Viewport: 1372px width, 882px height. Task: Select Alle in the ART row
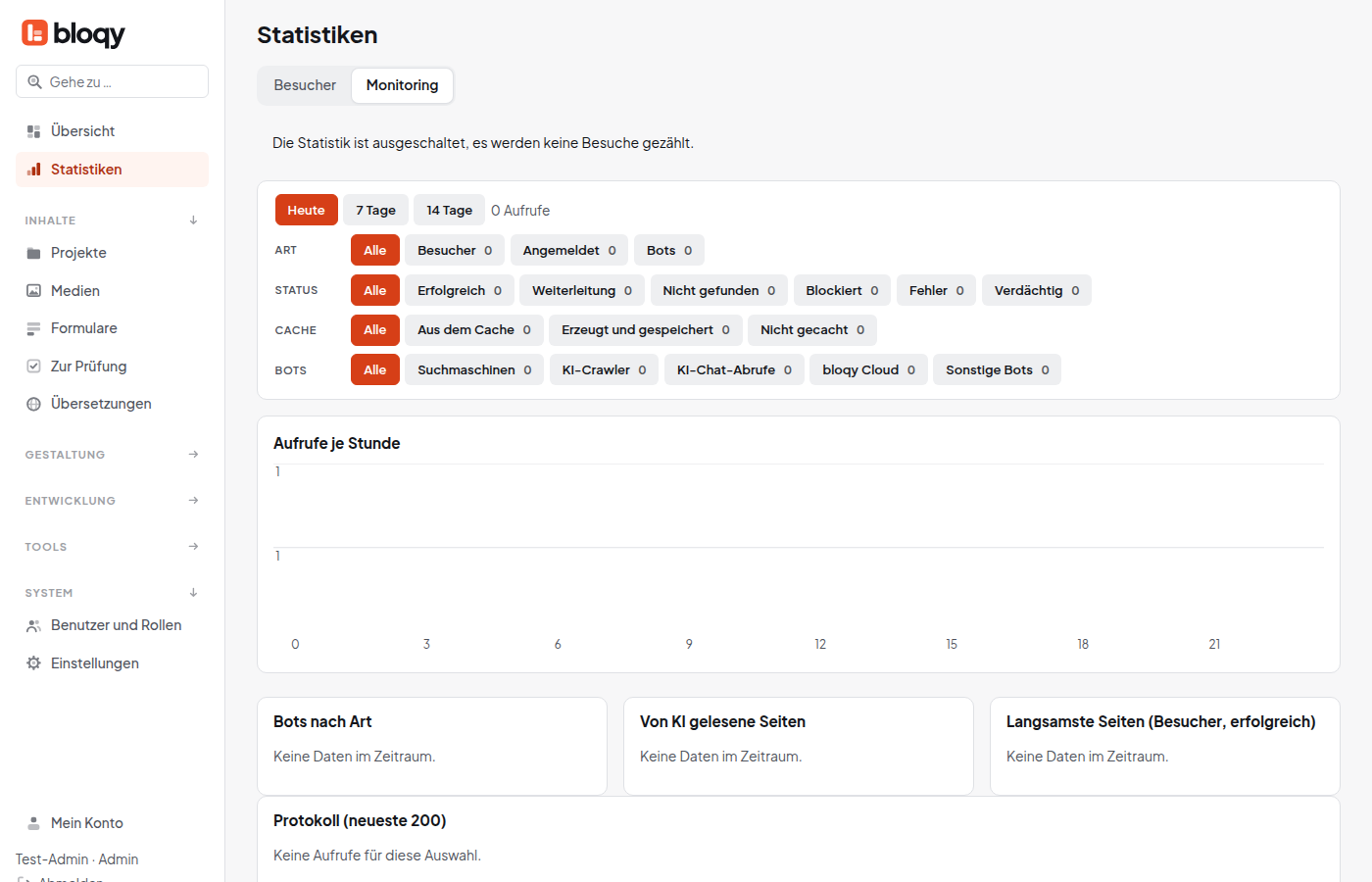(x=375, y=250)
